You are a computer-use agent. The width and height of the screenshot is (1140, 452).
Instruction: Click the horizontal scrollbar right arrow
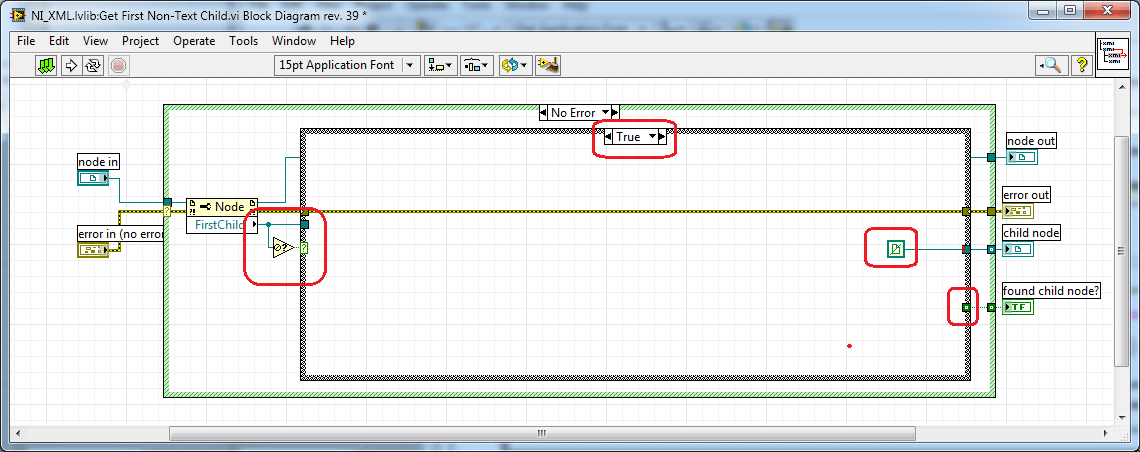(1108, 433)
